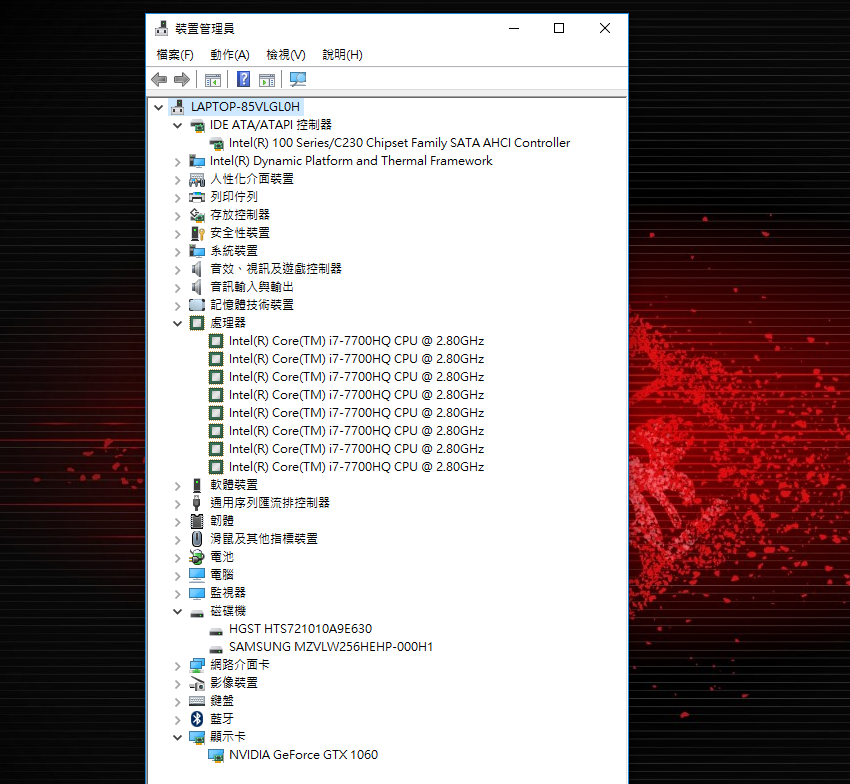
Task: Expand the 人性化介面裝置 node
Action: pos(177,179)
